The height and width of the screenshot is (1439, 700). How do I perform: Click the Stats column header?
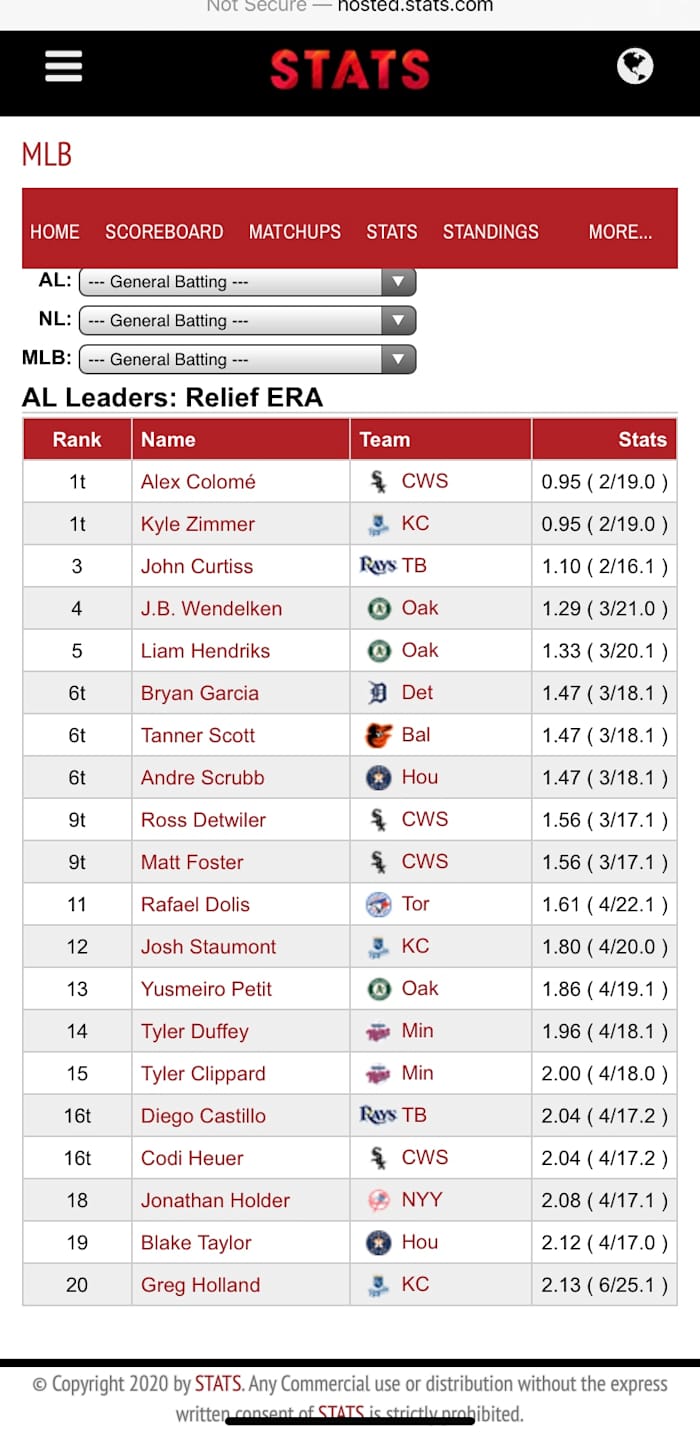(642, 439)
